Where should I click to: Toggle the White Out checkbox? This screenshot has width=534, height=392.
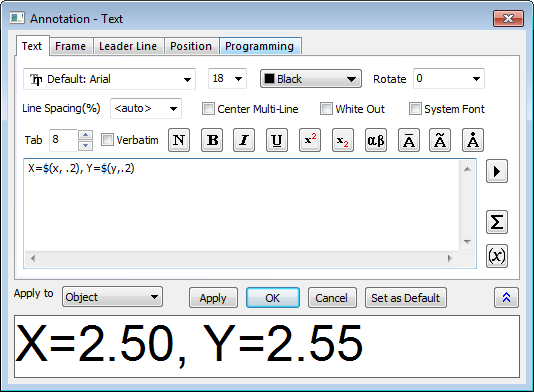[x=326, y=109]
